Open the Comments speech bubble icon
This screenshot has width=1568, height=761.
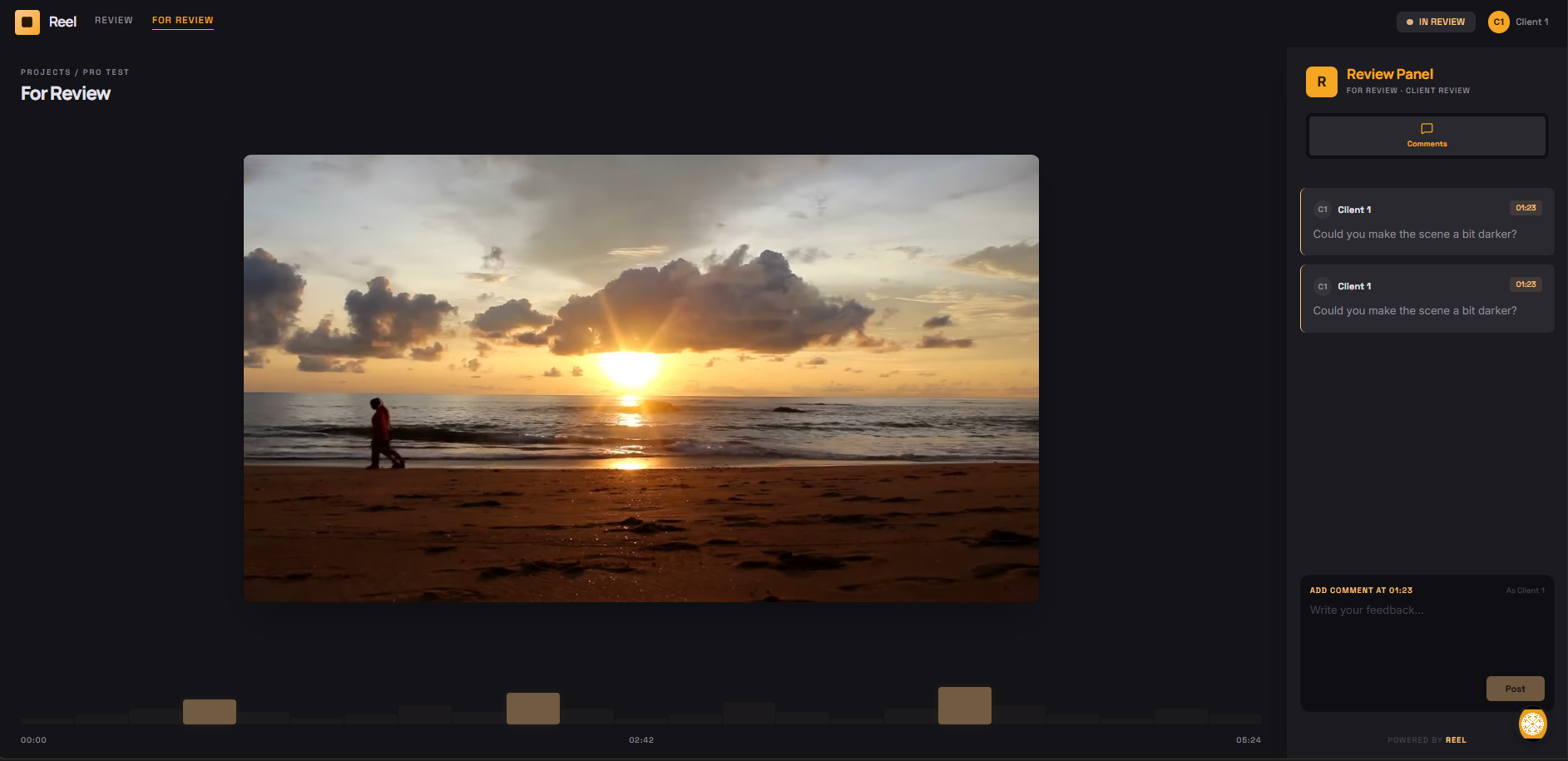pyautogui.click(x=1427, y=129)
